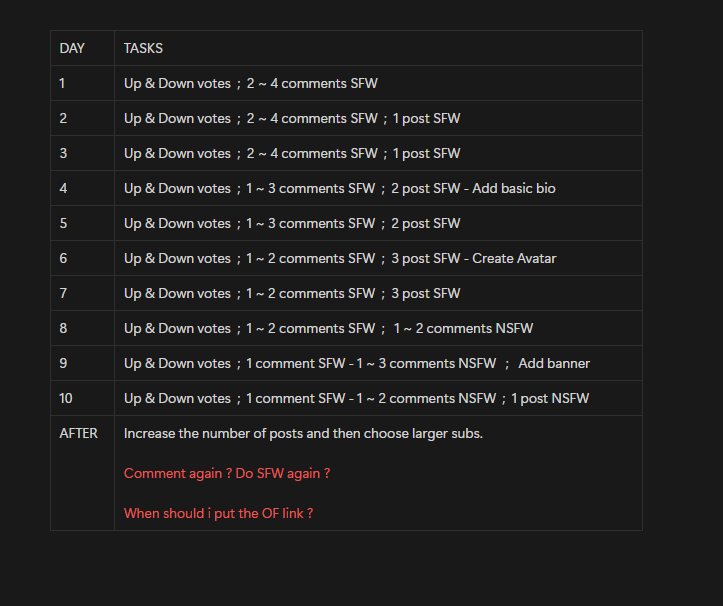Select the Day 7 row number
The image size is (723, 606).
click(63, 294)
